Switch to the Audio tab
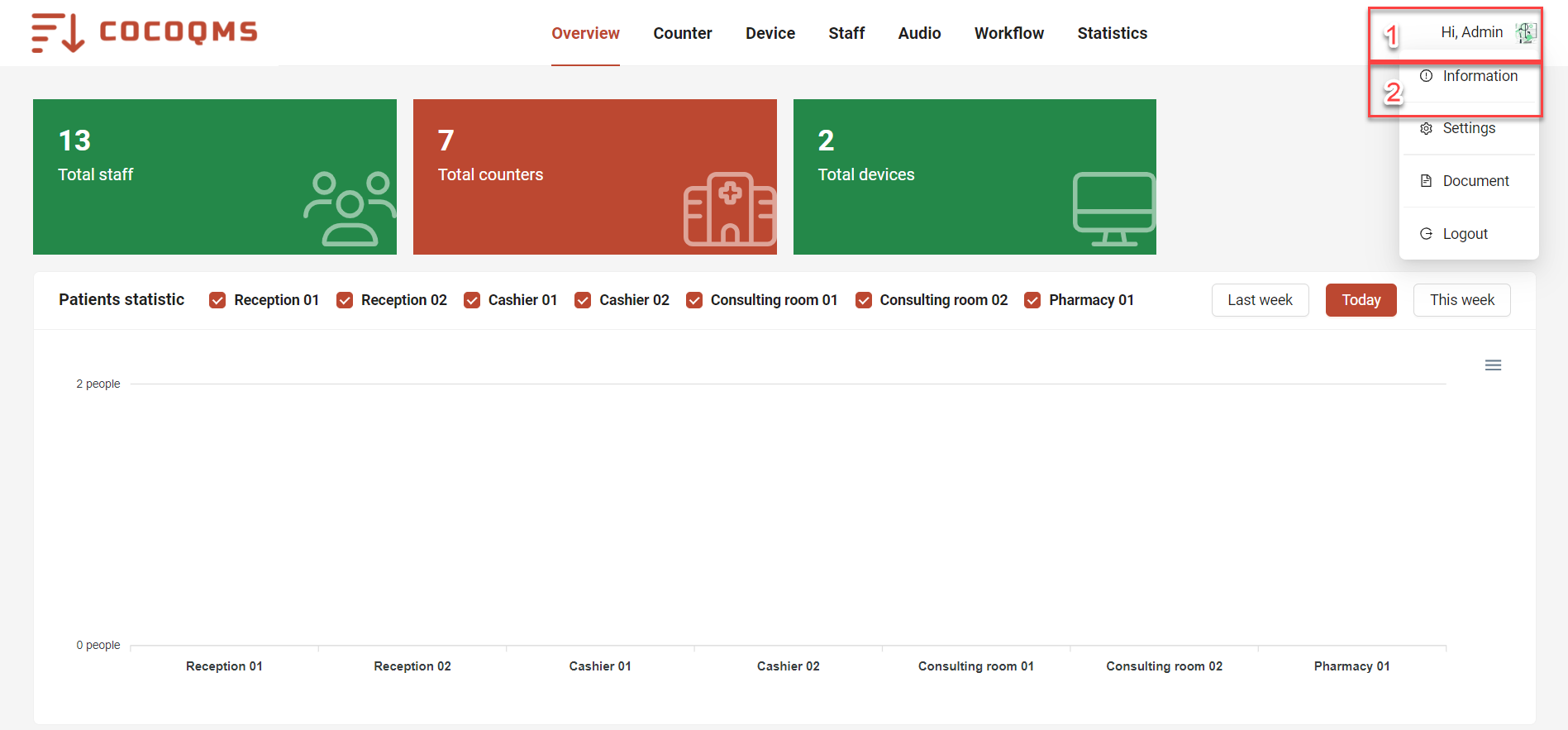Viewport: 1568px width, 730px height. [x=919, y=33]
